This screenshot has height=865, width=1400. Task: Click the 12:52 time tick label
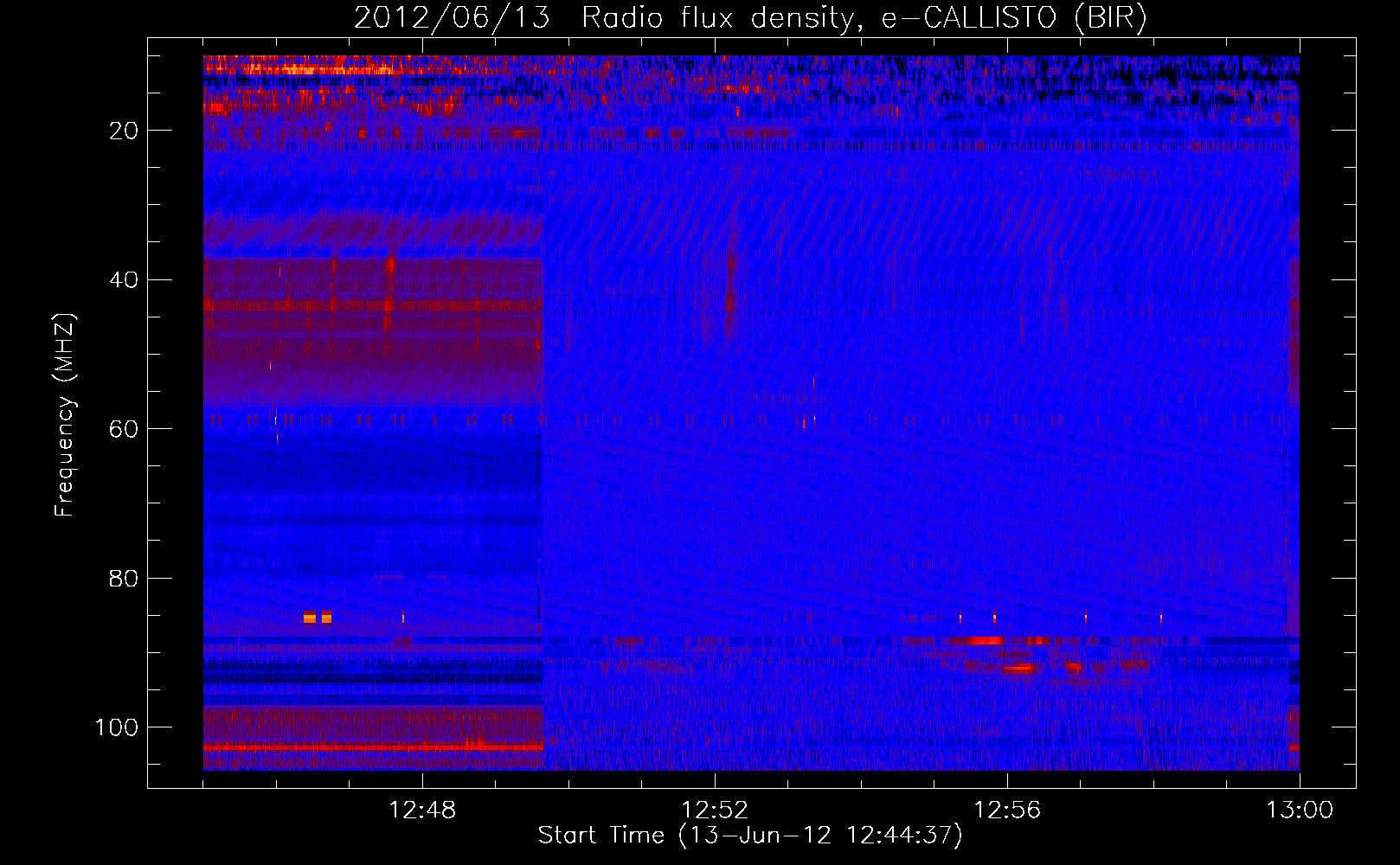coord(715,811)
